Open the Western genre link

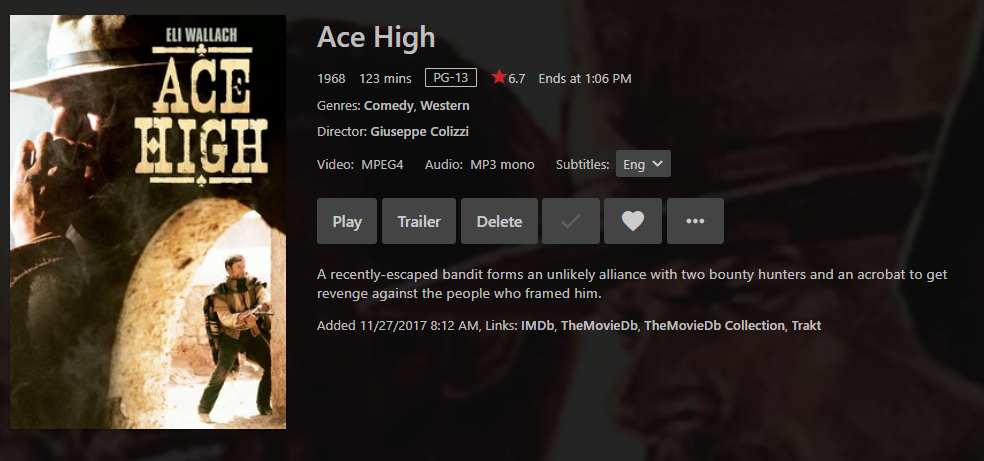pos(445,105)
